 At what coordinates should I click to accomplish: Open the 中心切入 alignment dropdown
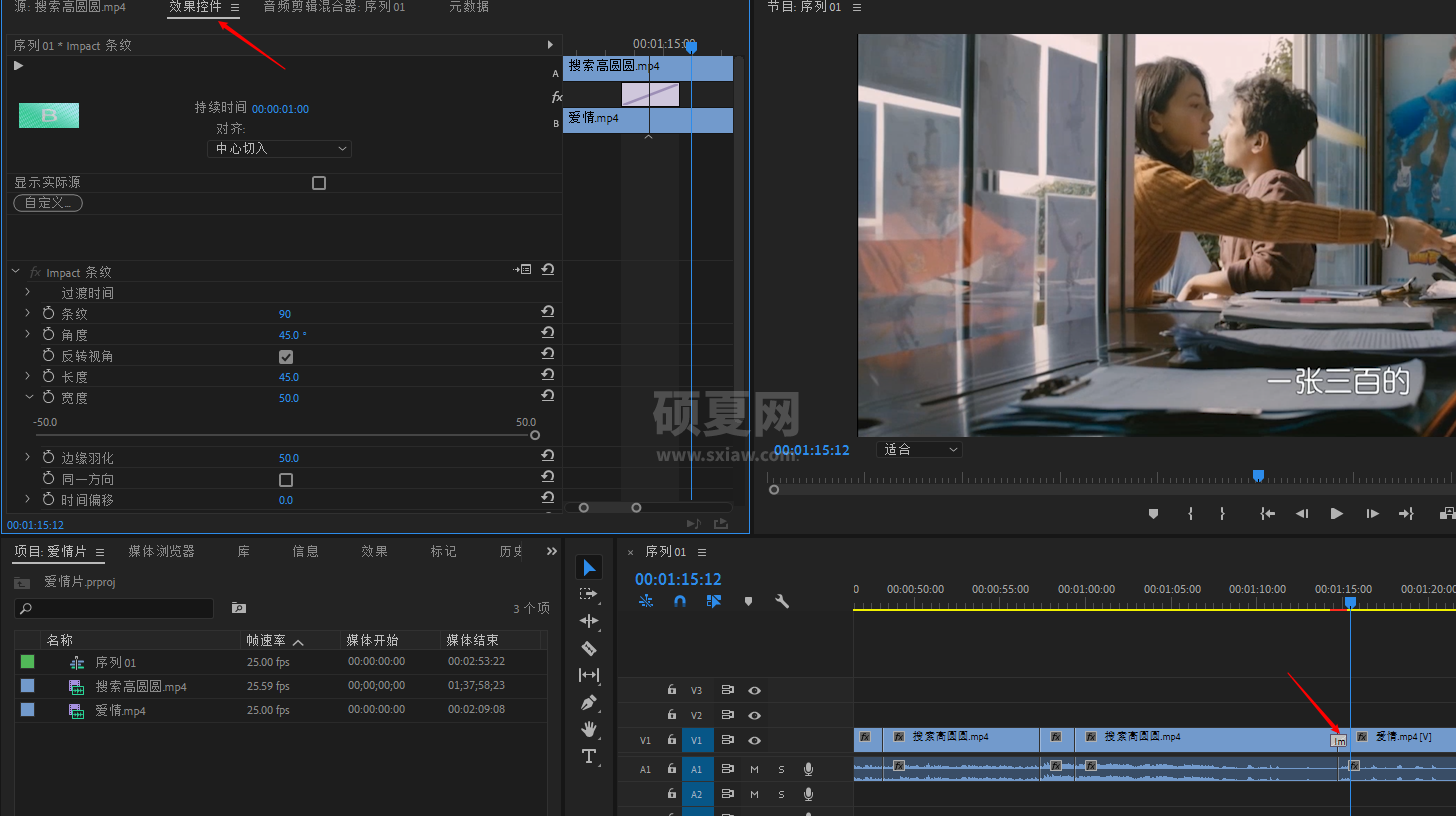[279, 148]
